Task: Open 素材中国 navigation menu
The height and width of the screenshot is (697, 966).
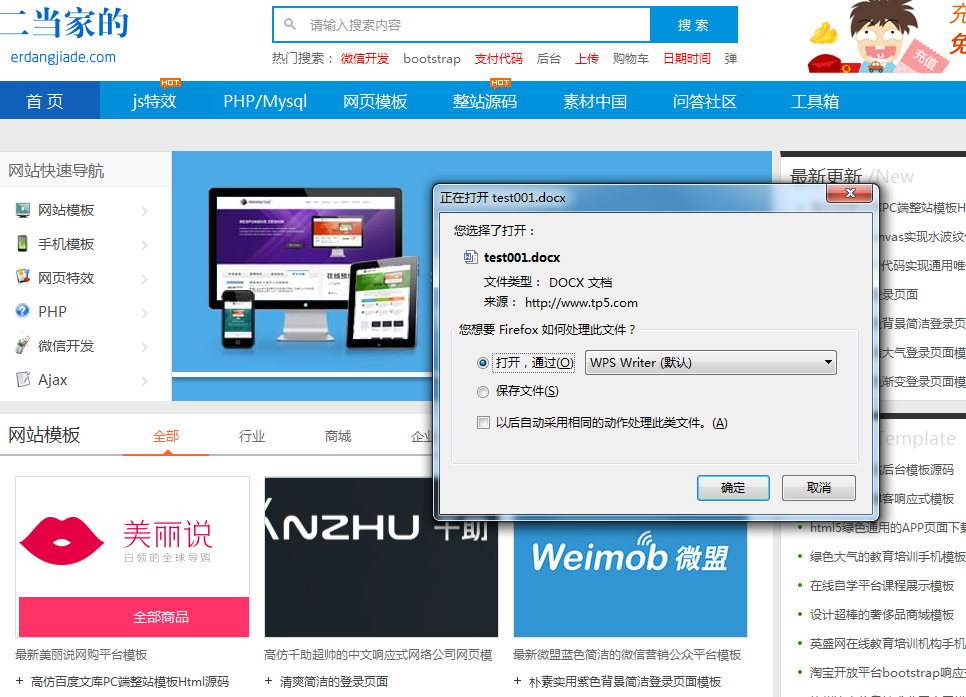Action: coord(595,100)
